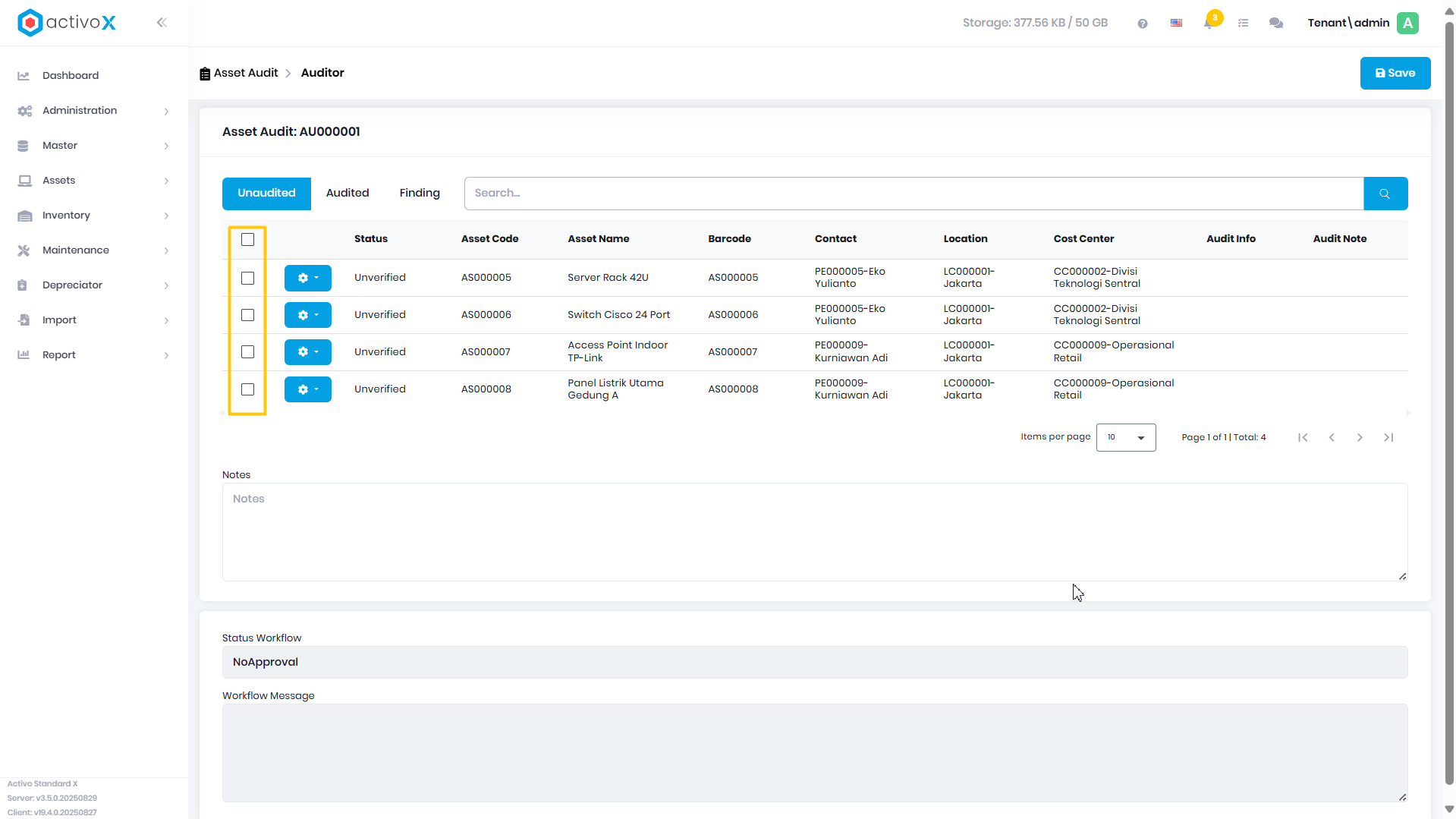Image resolution: width=1456 pixels, height=819 pixels.
Task: Go to previous page of the table
Action: click(x=1332, y=437)
